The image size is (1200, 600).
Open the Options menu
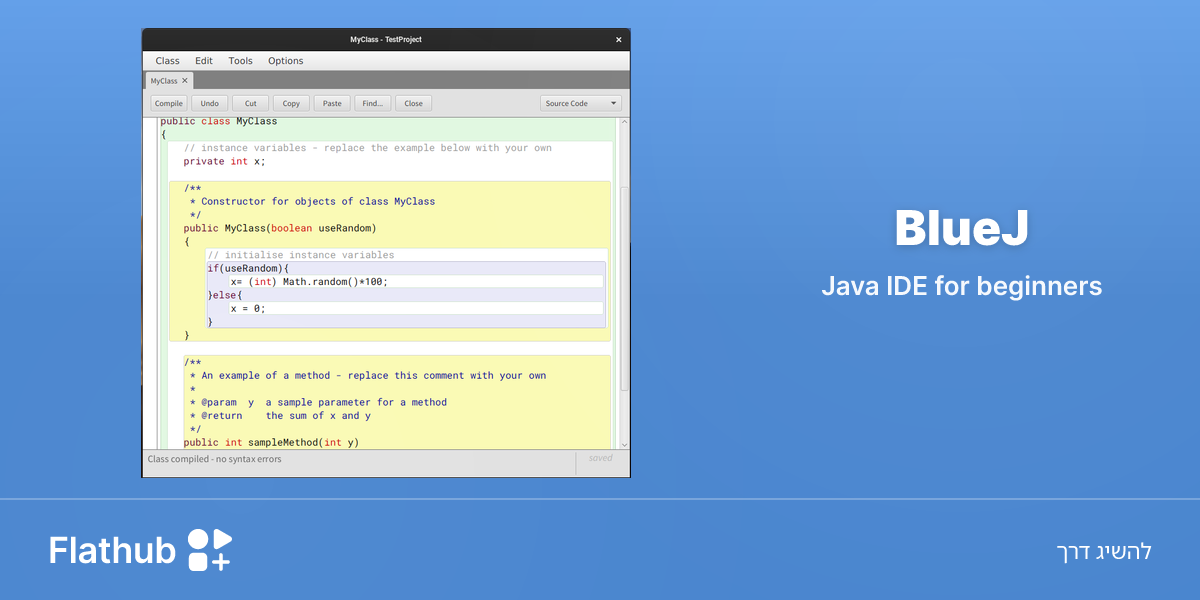click(285, 61)
